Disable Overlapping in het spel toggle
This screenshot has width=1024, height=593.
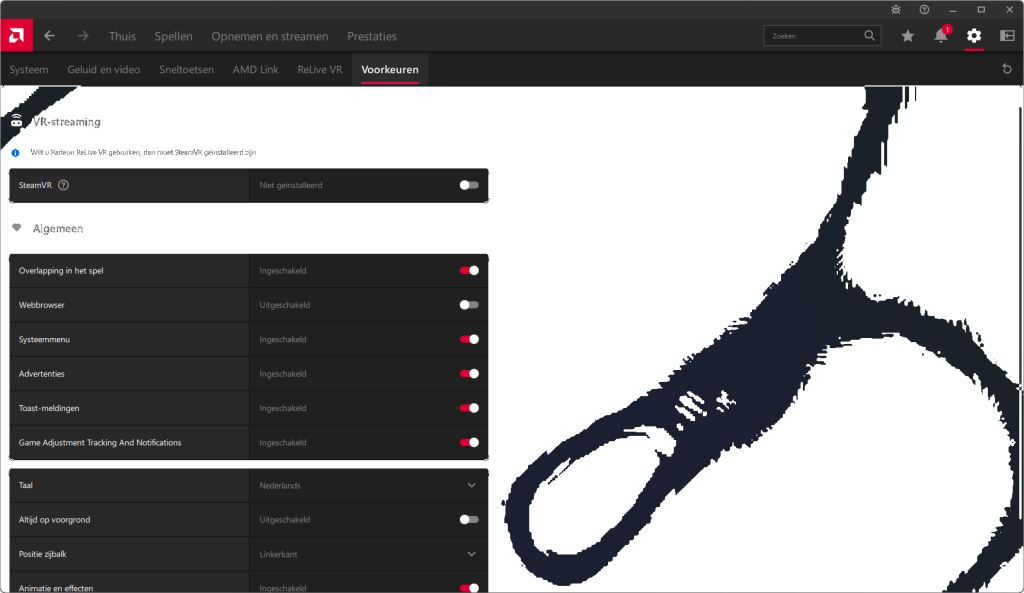pos(468,270)
